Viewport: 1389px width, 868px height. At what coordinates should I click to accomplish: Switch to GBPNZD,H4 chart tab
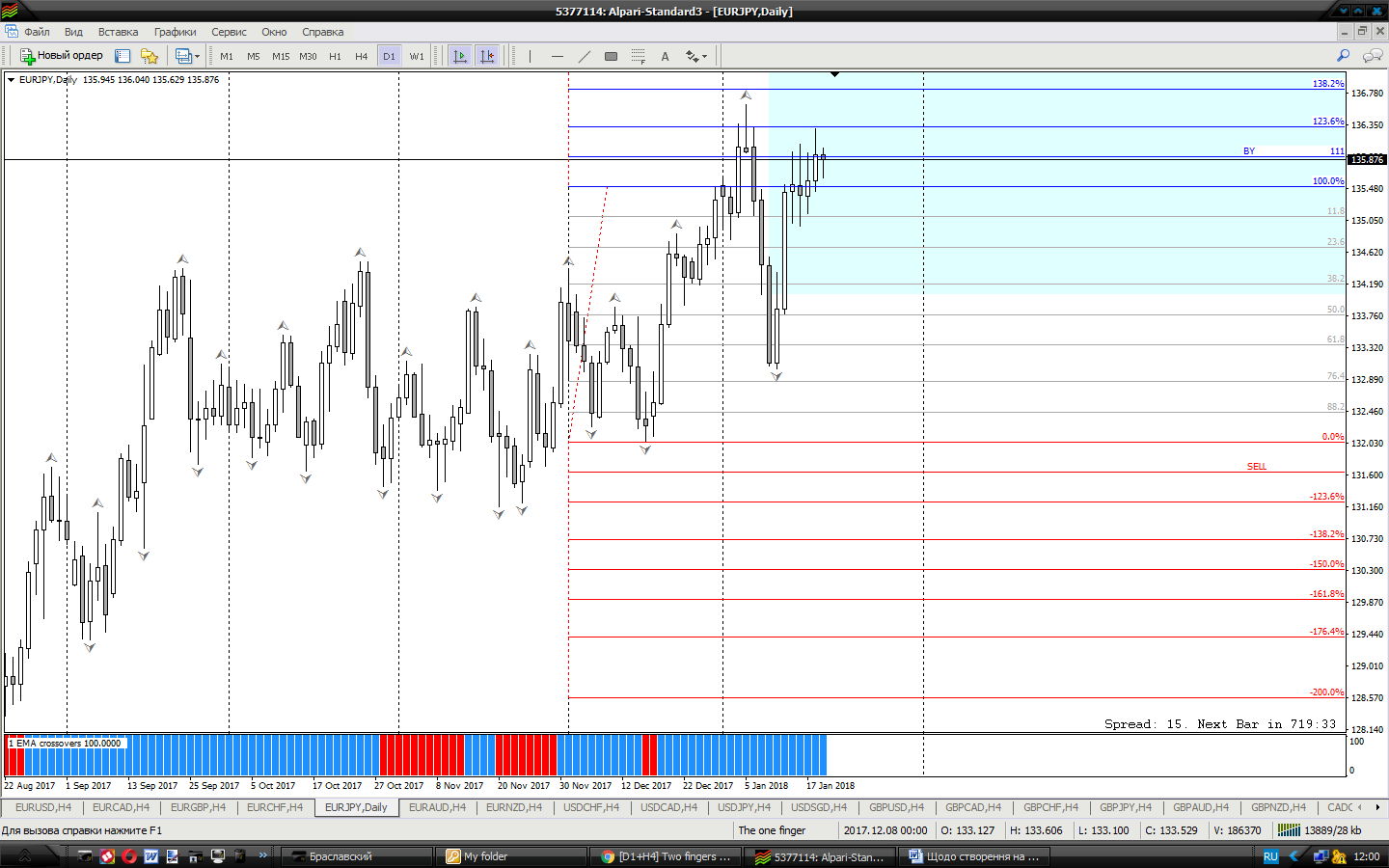click(x=1278, y=807)
